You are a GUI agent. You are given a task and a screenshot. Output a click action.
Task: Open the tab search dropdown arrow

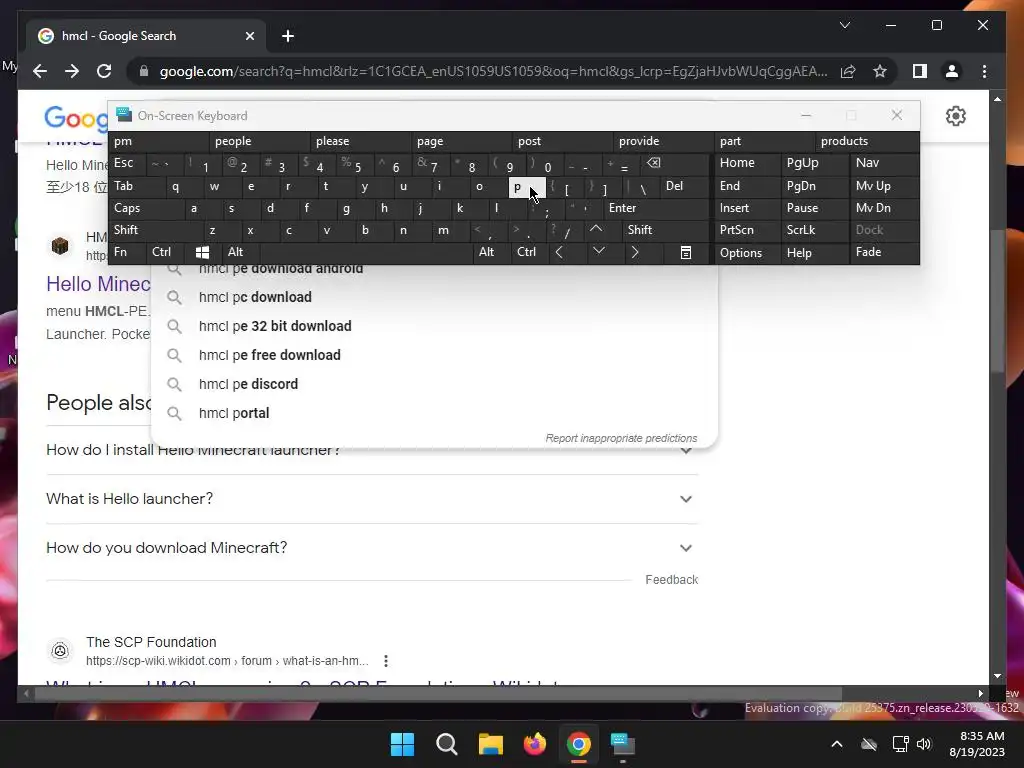(844, 25)
